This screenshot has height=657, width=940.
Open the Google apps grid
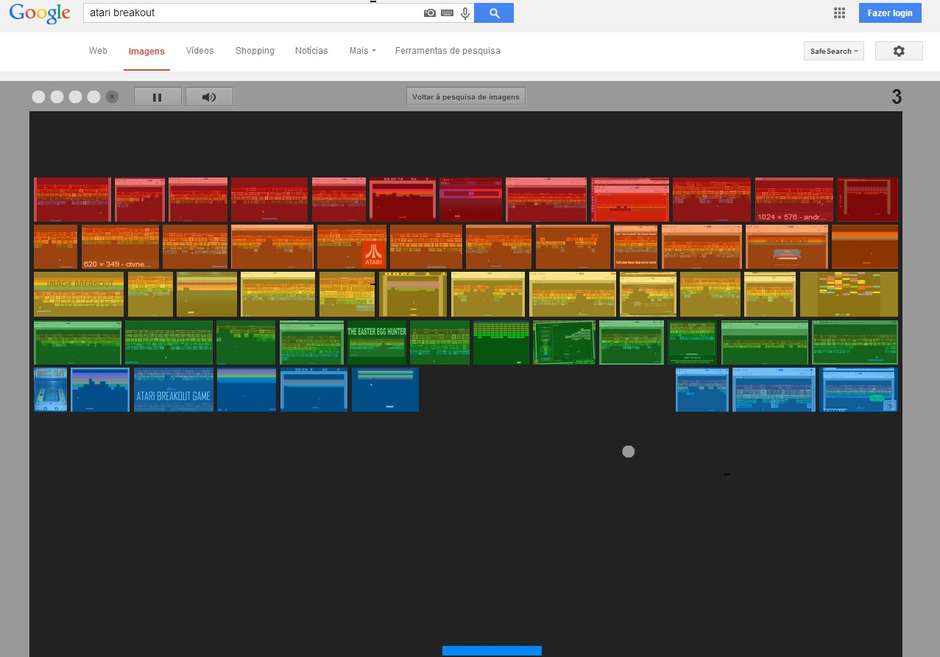pyautogui.click(x=839, y=13)
